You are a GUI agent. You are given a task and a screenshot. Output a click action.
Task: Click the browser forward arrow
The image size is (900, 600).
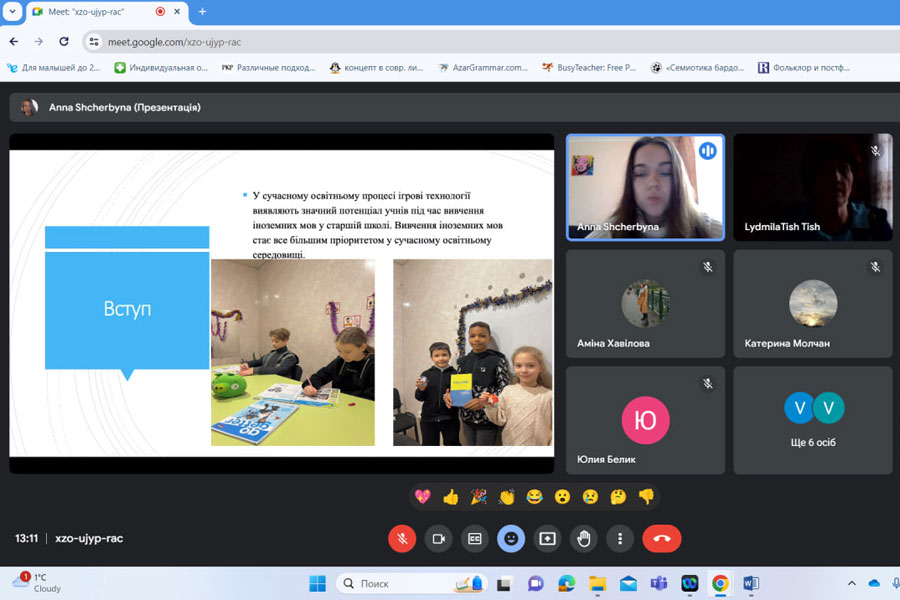coord(38,41)
